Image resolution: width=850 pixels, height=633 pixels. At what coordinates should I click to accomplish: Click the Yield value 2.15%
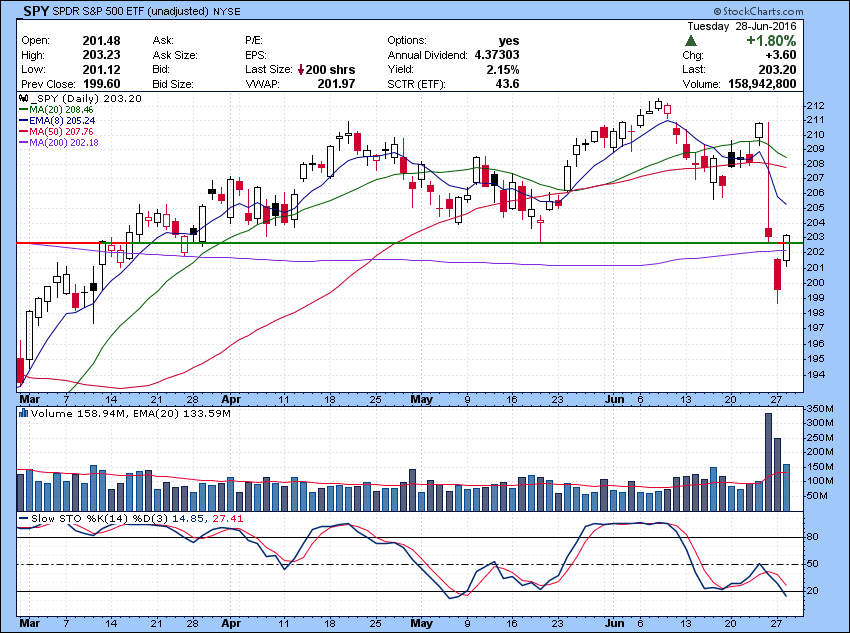click(x=503, y=69)
